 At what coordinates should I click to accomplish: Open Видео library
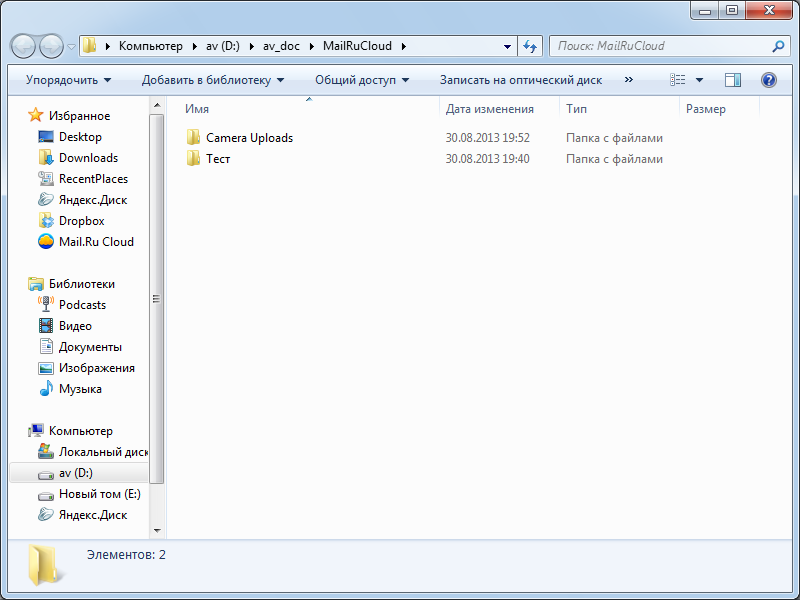(75, 326)
